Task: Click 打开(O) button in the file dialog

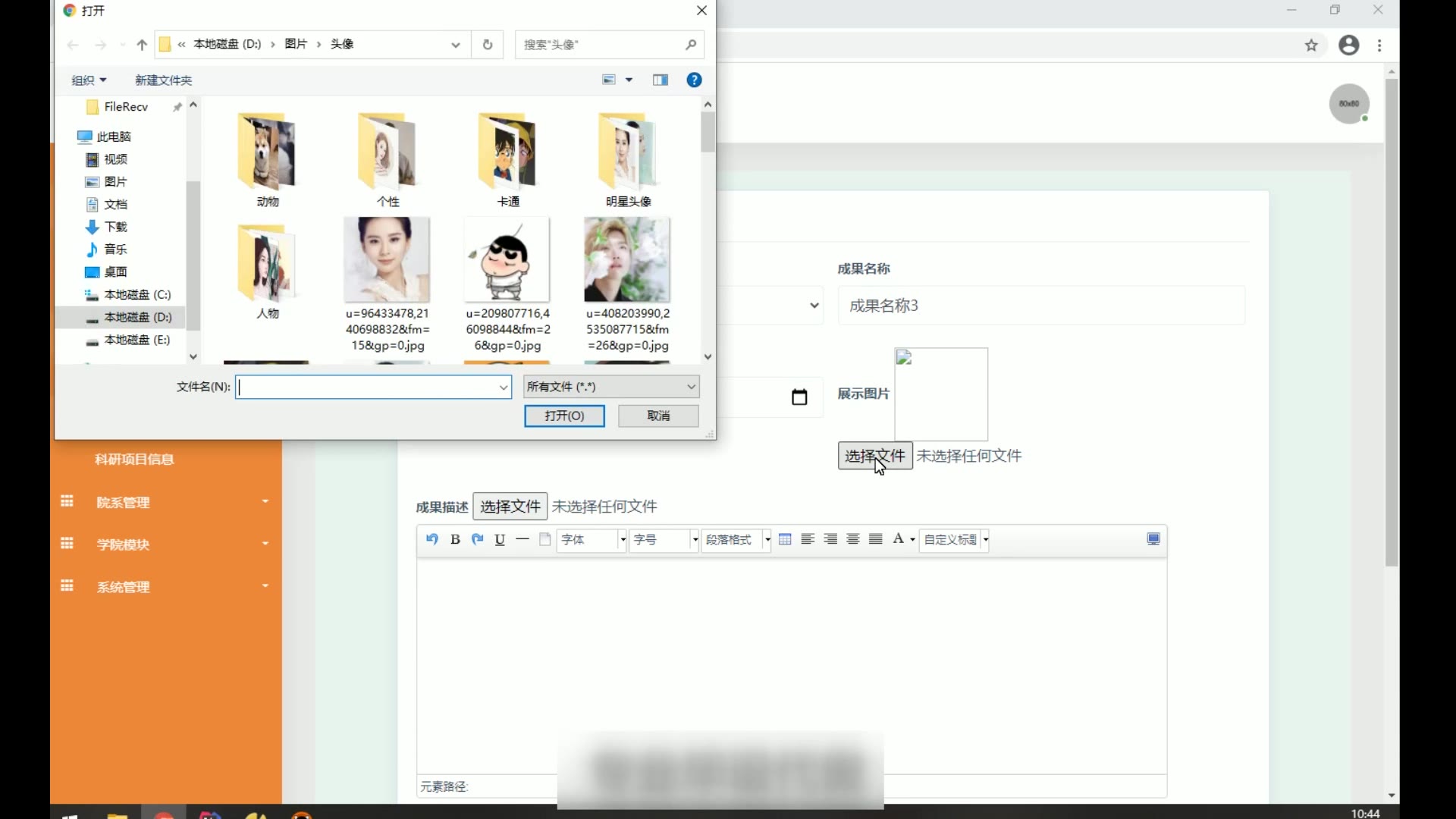Action: click(x=564, y=416)
